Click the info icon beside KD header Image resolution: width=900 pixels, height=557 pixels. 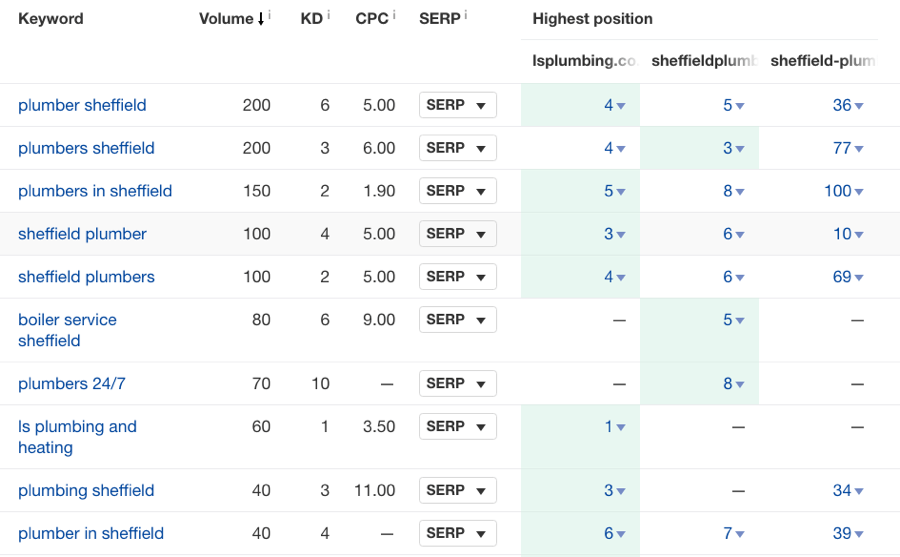[x=330, y=15]
